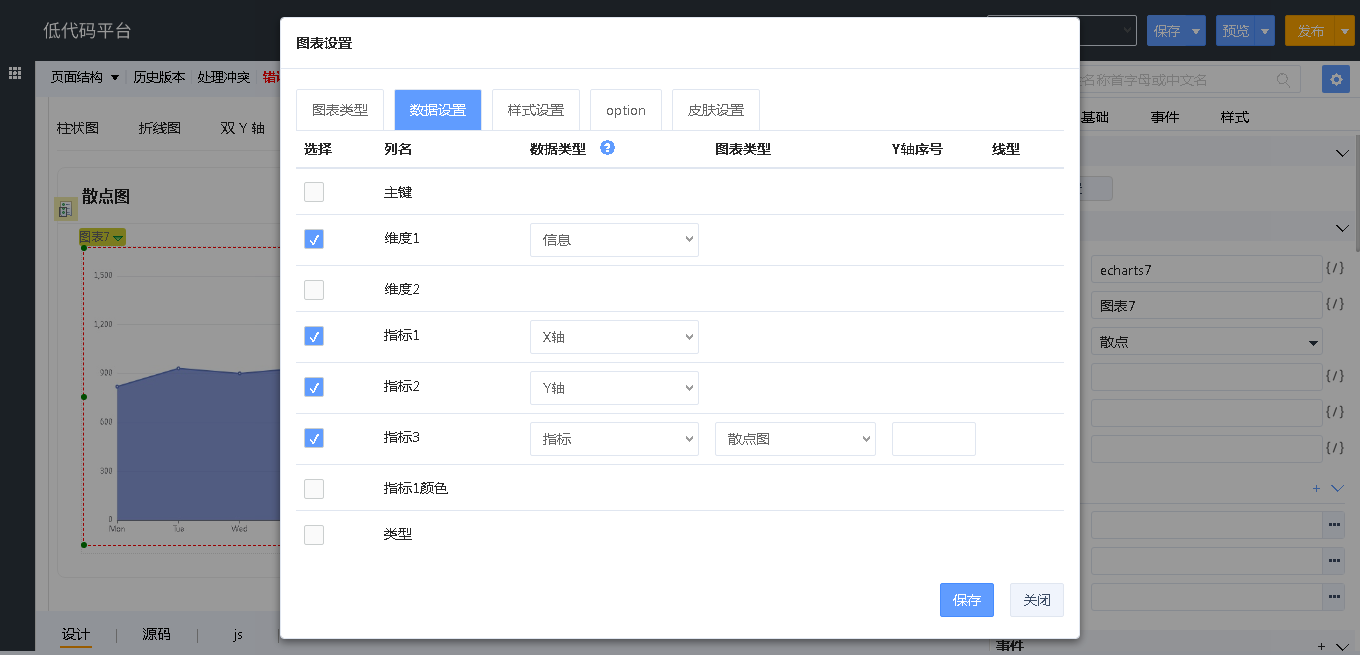This screenshot has height=655, width=1360.
Task: Select the 设计 view tab
Action: pos(76,634)
